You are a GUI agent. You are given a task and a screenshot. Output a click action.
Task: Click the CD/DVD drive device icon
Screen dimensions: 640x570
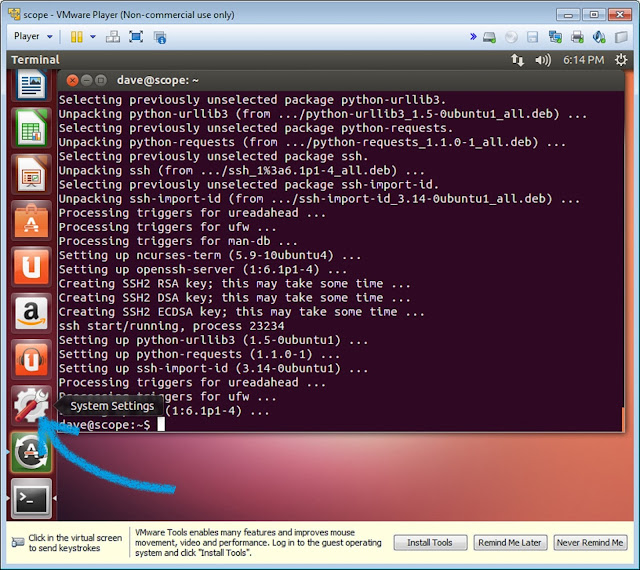click(511, 37)
